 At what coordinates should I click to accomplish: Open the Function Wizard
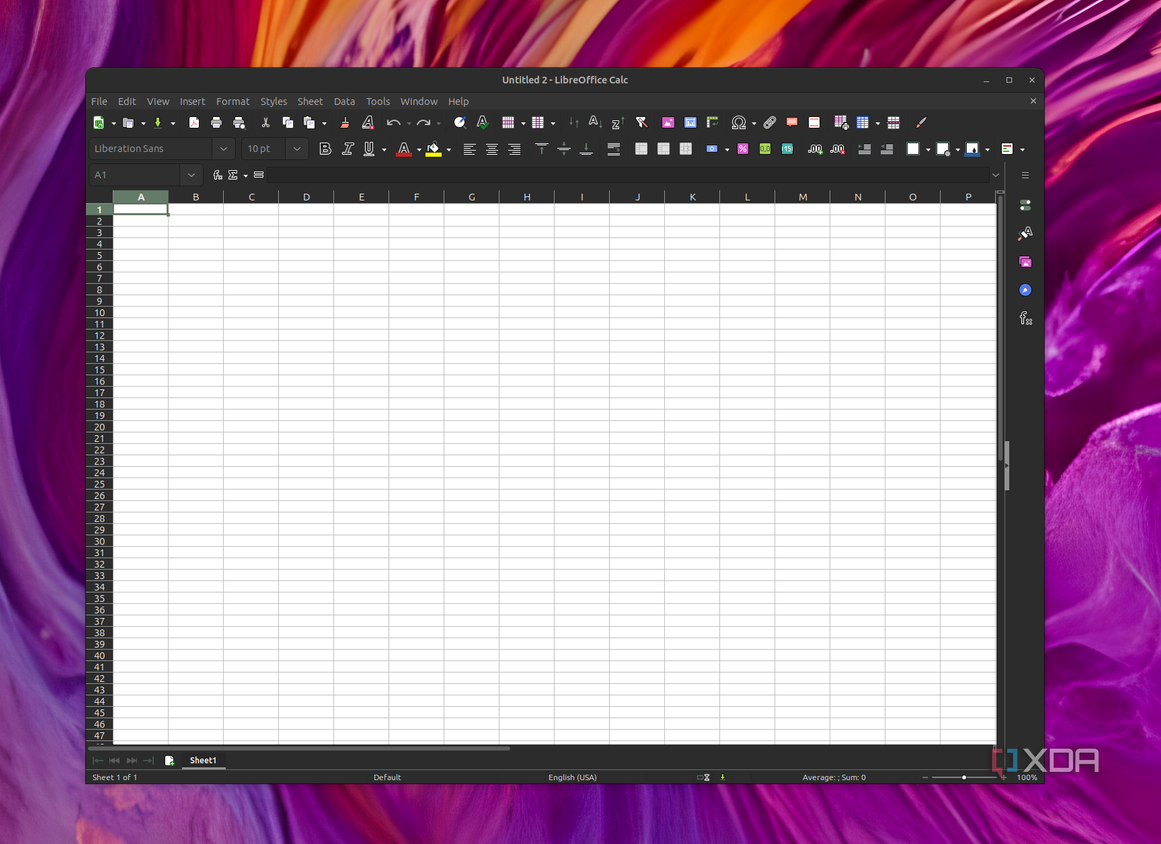point(217,175)
